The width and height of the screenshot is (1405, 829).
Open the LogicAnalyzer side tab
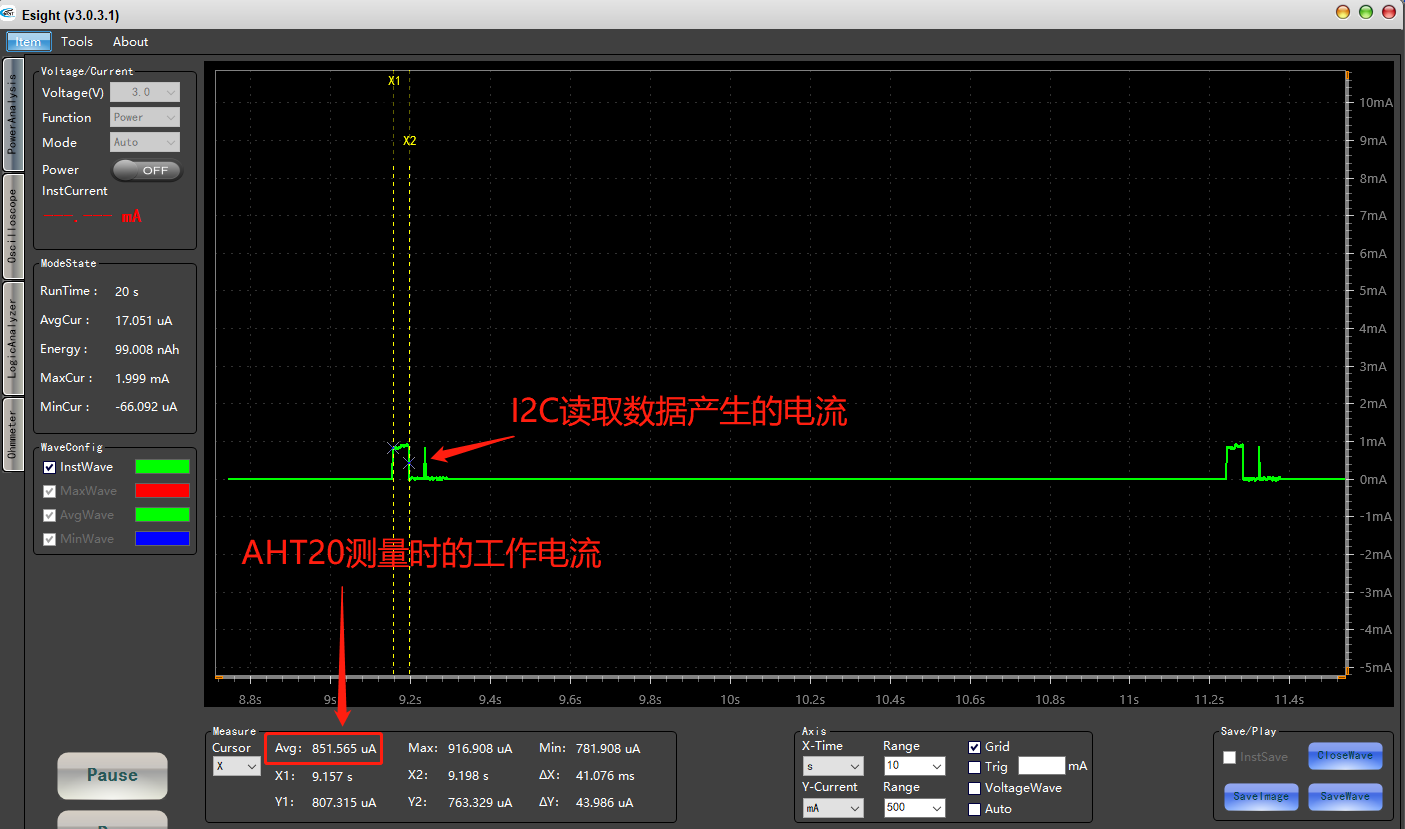click(12, 338)
